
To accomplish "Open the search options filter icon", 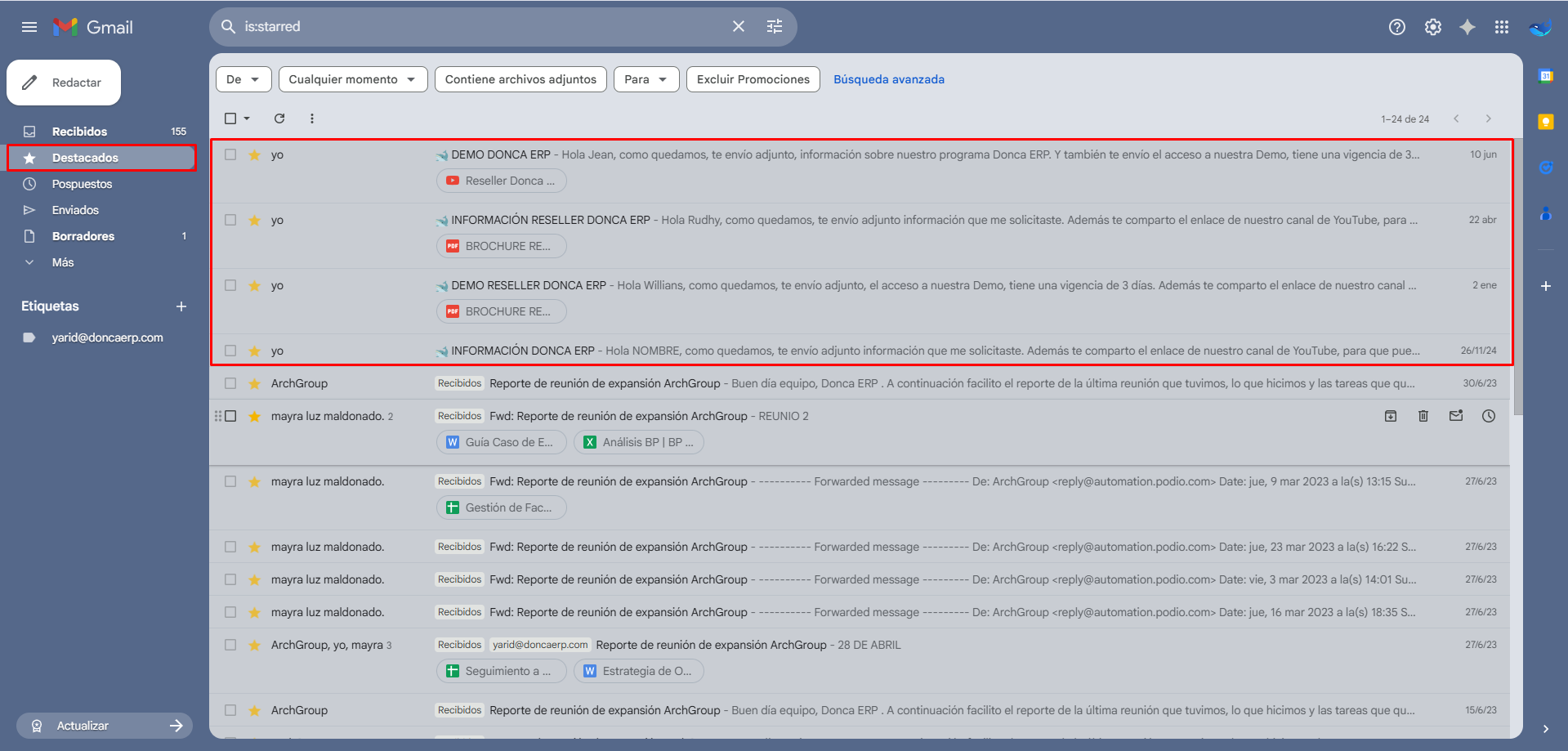I will (x=774, y=27).
